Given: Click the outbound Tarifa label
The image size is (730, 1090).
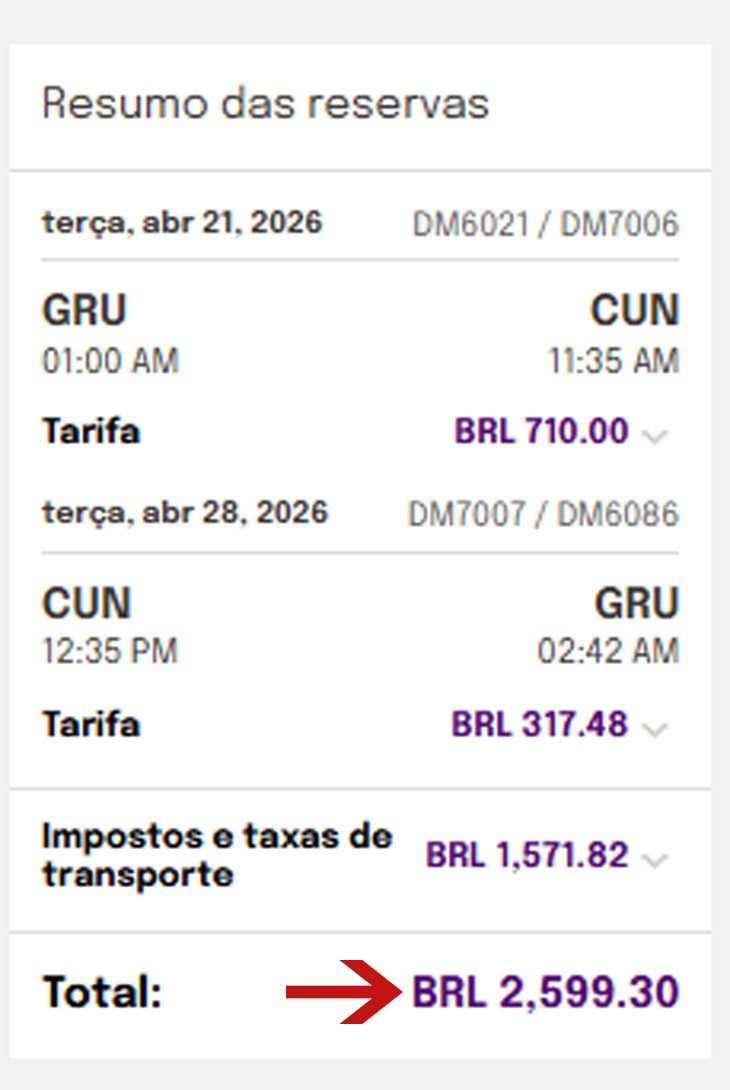Looking at the screenshot, I should tap(91, 430).
